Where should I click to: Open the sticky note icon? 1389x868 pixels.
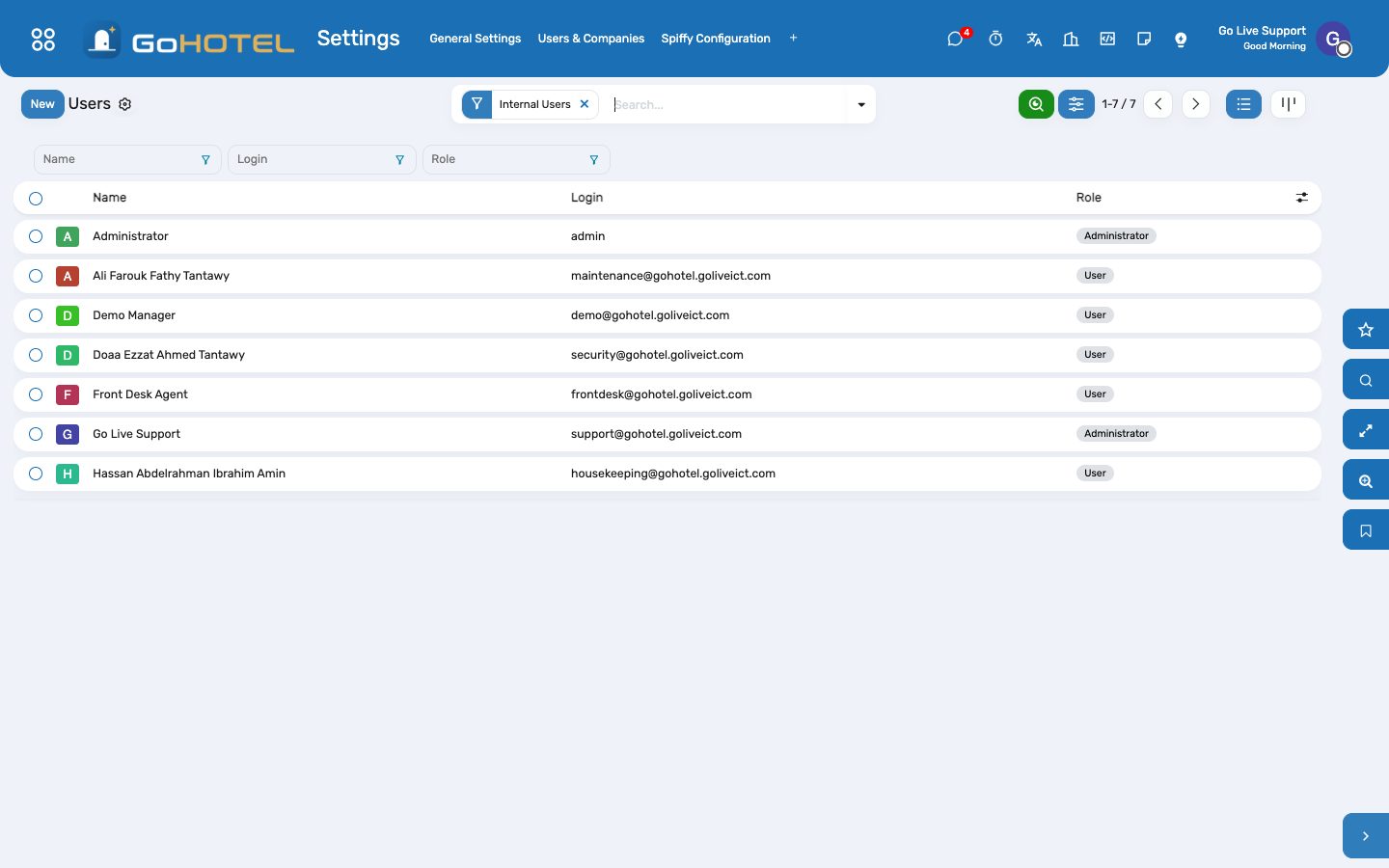click(1144, 39)
